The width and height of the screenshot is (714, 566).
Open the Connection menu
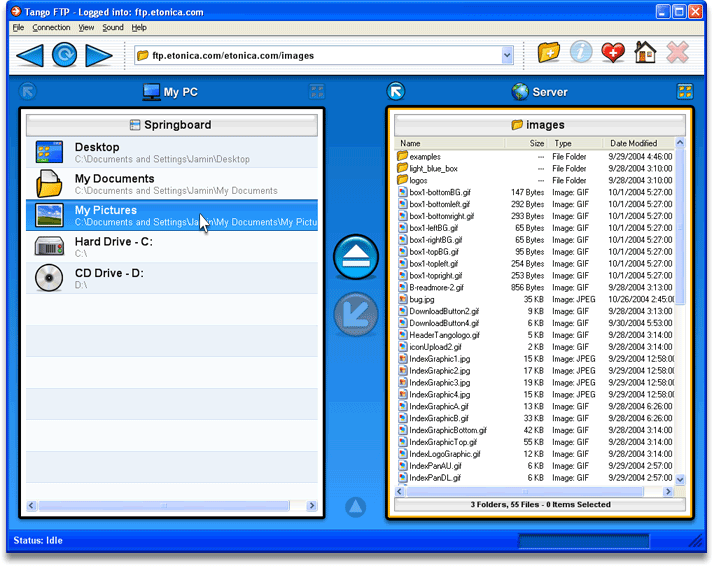click(51, 27)
